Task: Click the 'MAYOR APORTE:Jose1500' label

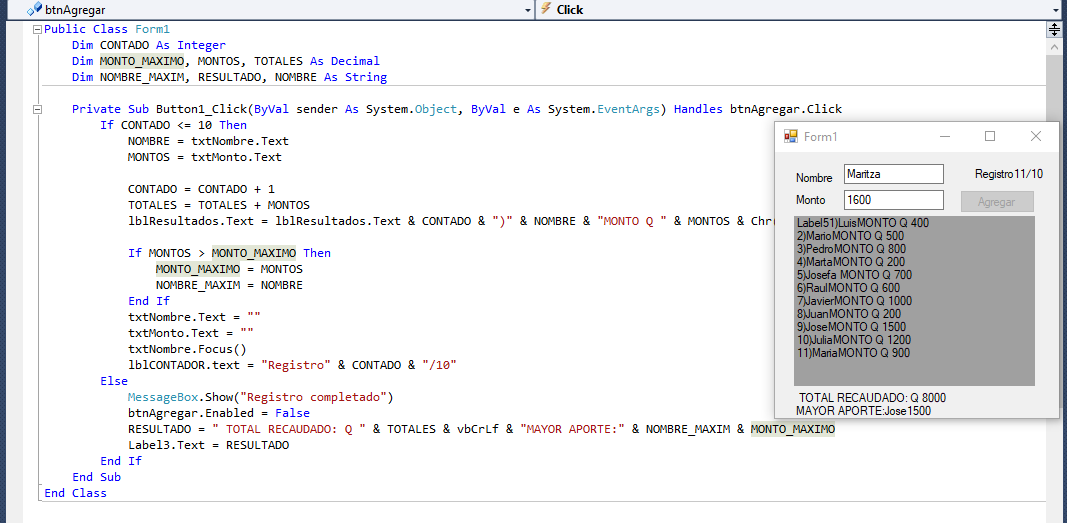Action: click(x=864, y=411)
